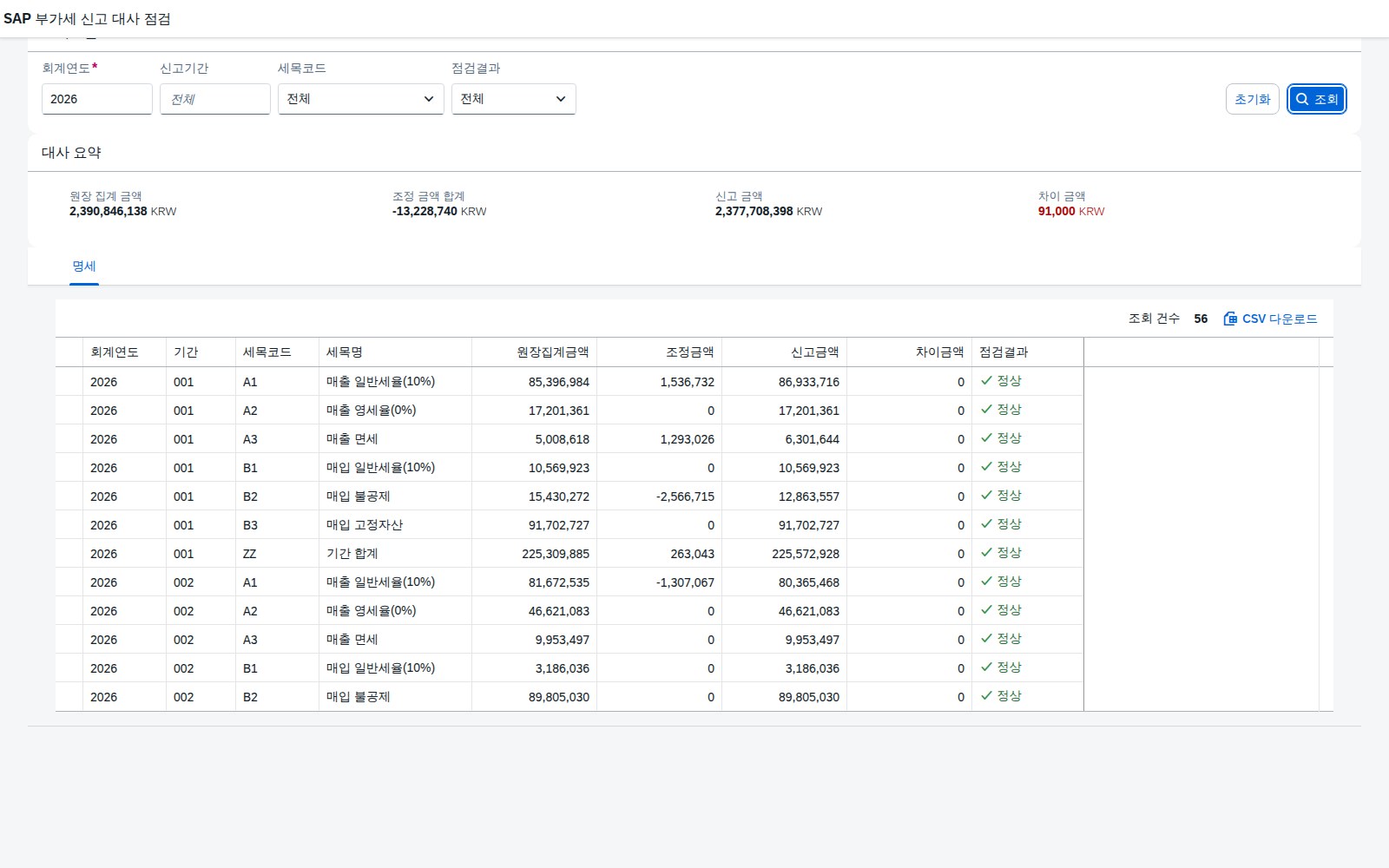This screenshot has width=1389, height=868.
Task: Click the checkmark icon in period 001 A1 row
Action: tap(986, 380)
